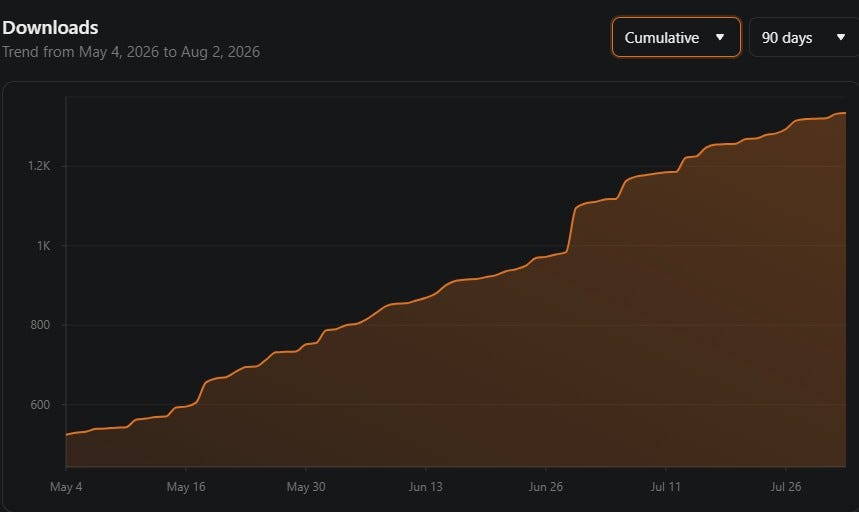
Task: Click the Jul 11 x-axis label
Action: 666,487
